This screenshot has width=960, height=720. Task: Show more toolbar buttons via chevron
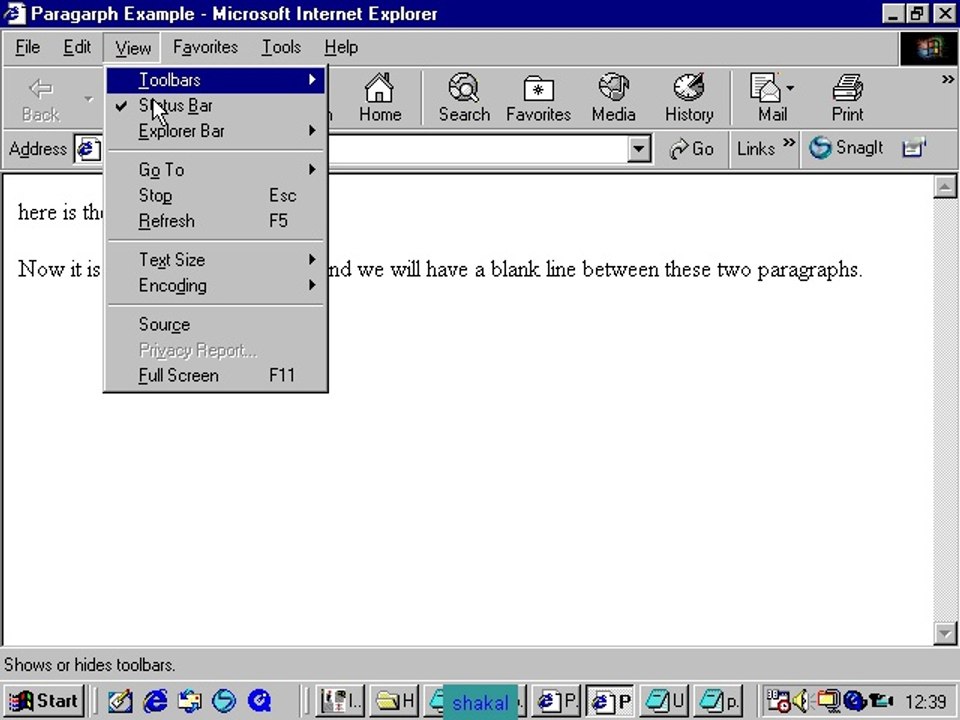tap(948, 80)
